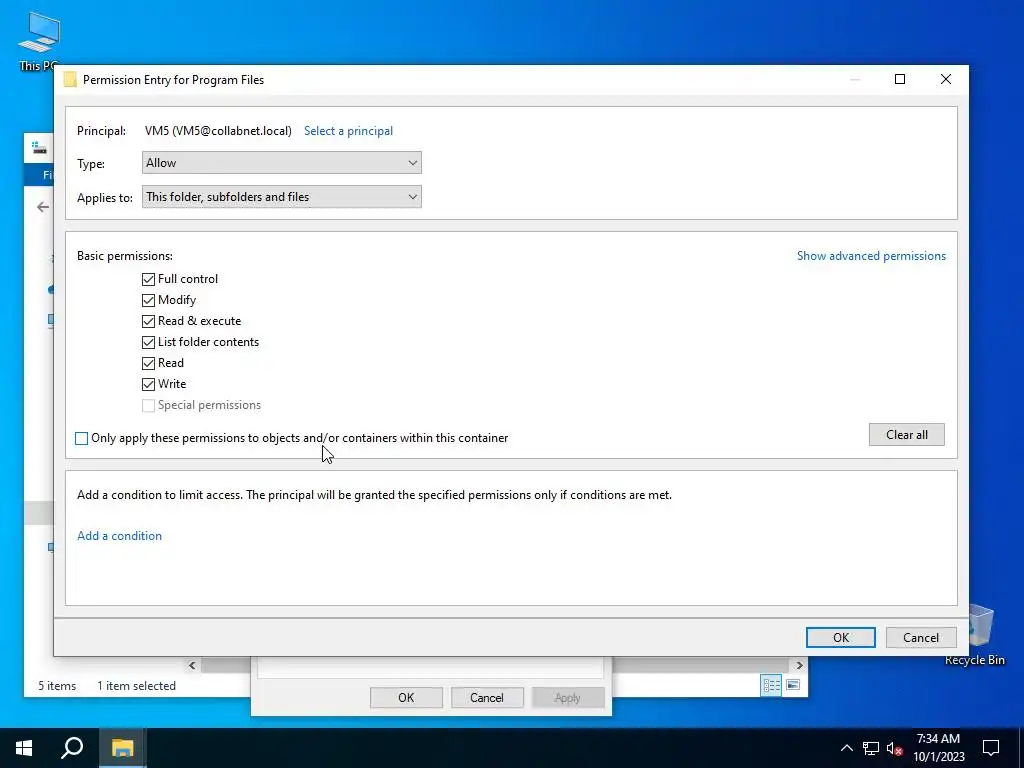Image resolution: width=1024 pixels, height=768 pixels.
Task: Open the notification center icon
Action: coord(991,748)
